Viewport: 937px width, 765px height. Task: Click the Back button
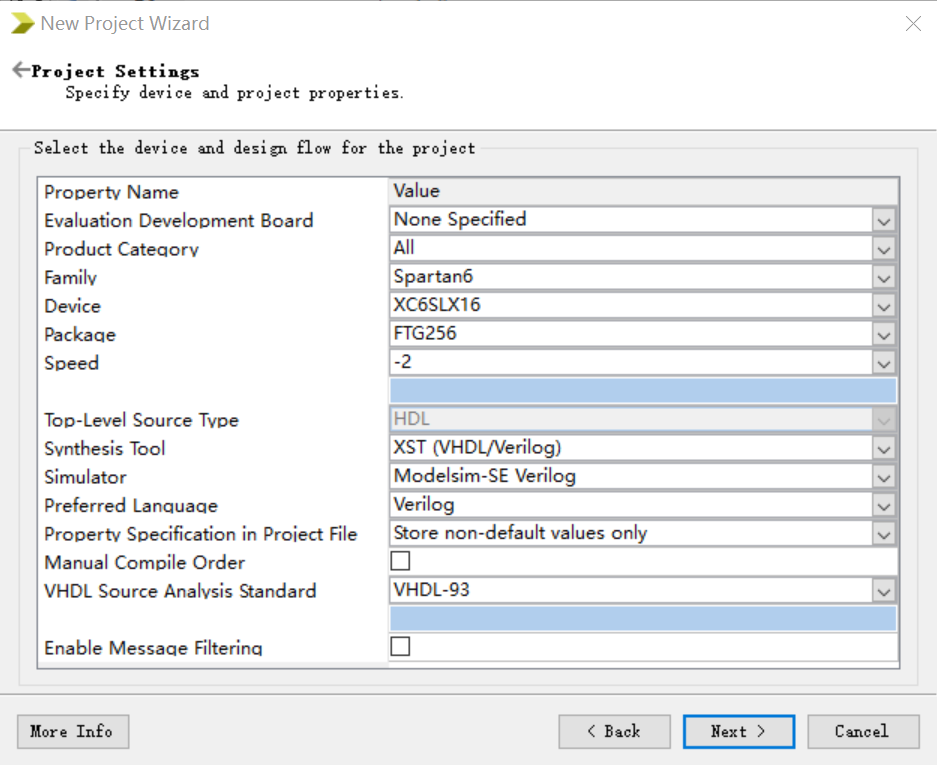614,731
